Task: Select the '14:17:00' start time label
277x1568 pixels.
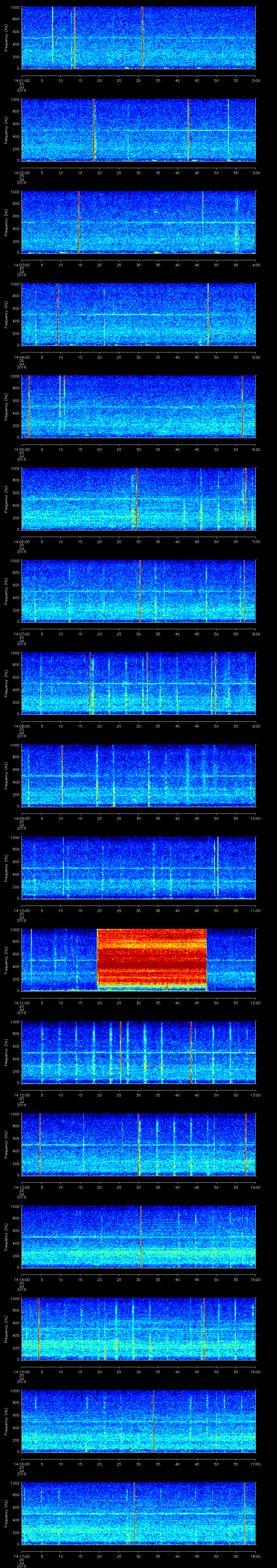Action: coord(21,1556)
